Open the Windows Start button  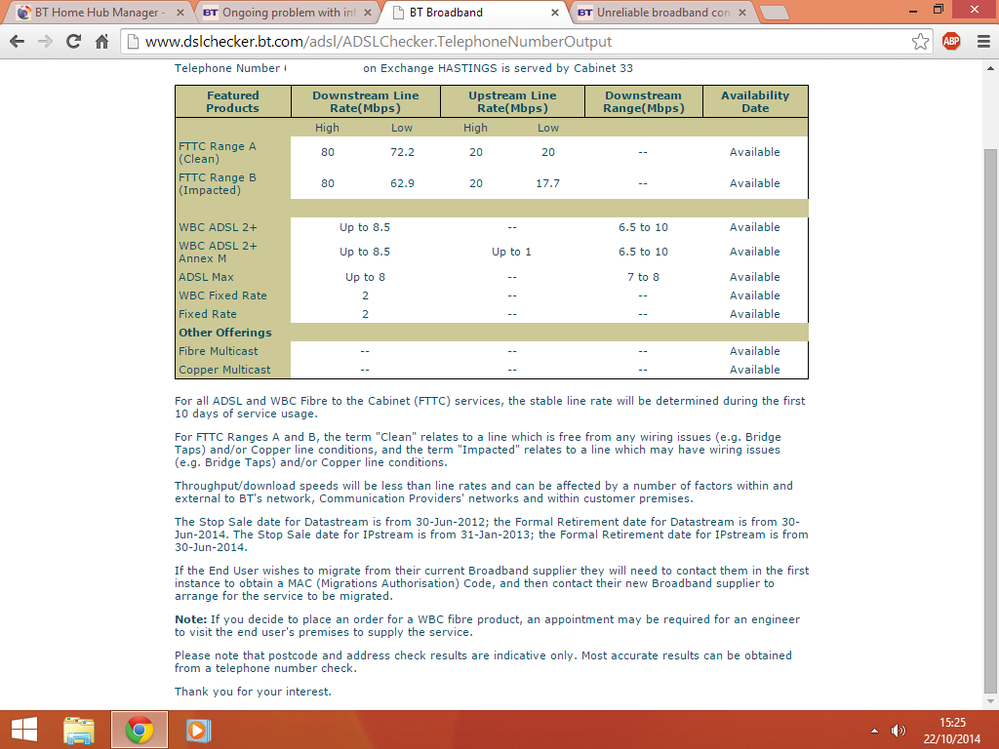pyautogui.click(x=24, y=730)
